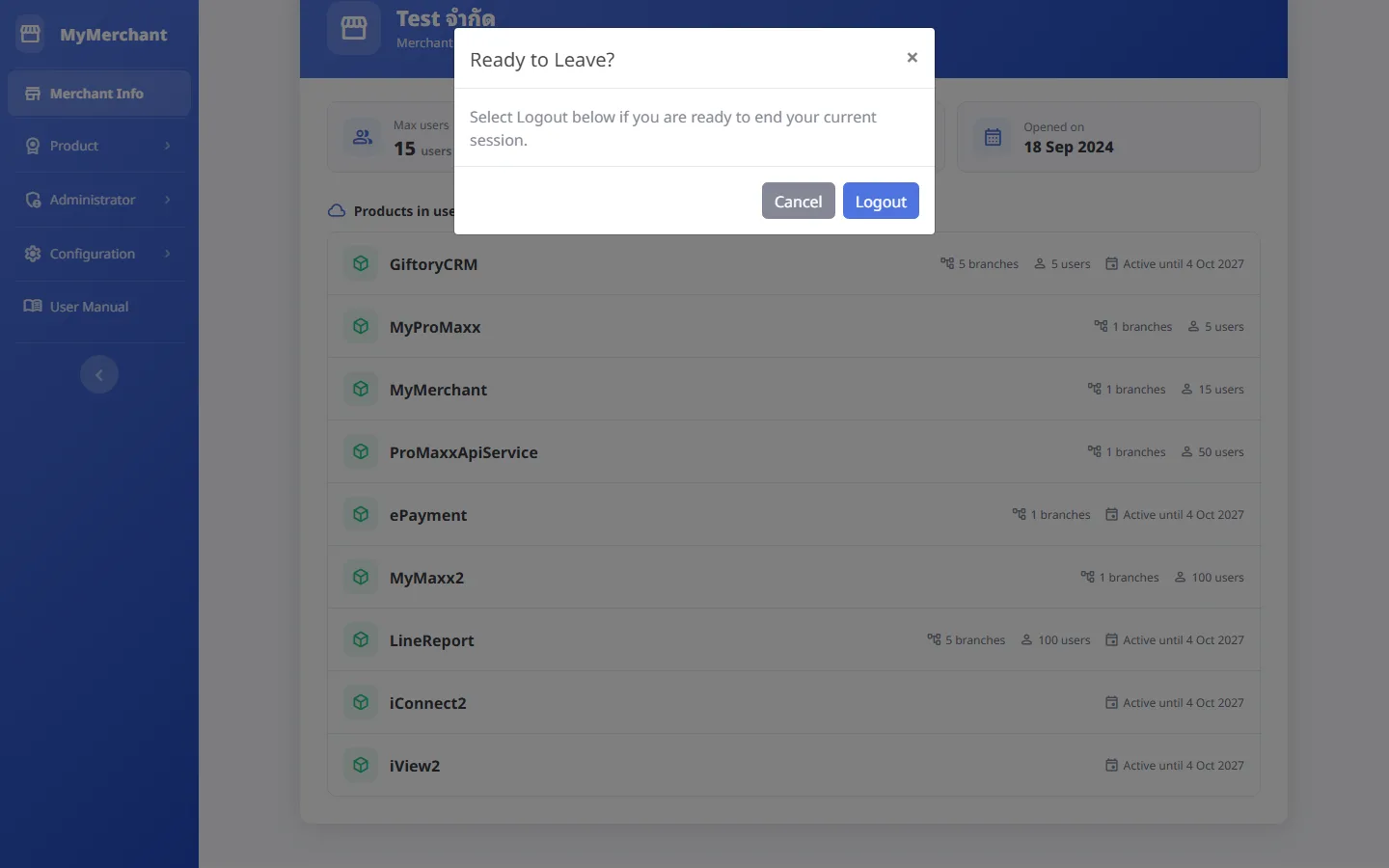Expand the Configuration submenu chevron
Viewport: 1389px width, 868px height.
[168, 254]
